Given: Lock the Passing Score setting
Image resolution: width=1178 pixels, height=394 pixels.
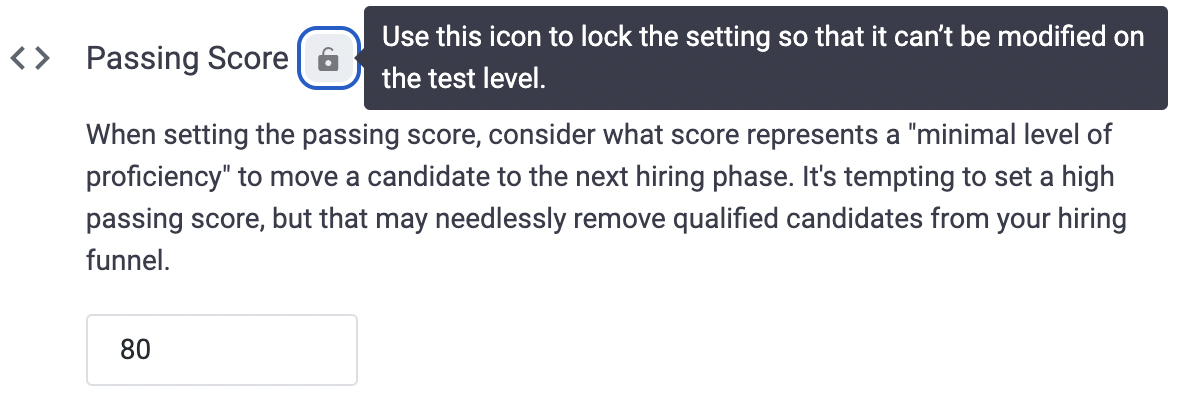Looking at the screenshot, I should click(328, 59).
